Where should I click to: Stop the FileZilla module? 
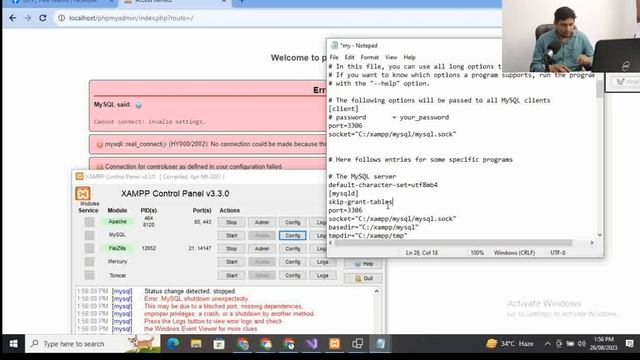tap(231, 249)
